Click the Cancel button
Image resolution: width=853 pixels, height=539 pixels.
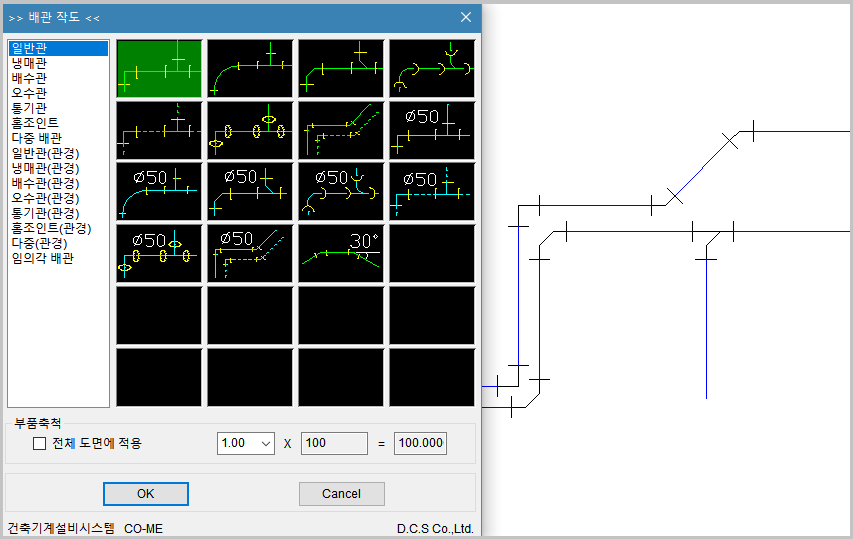pos(341,494)
